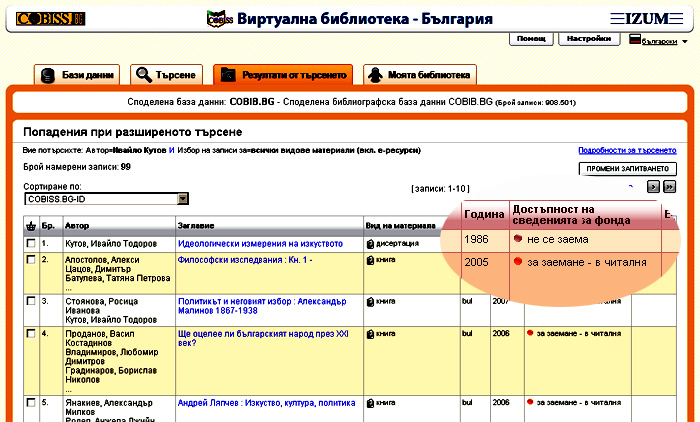Click the книга icon in record 5

pos(370,403)
